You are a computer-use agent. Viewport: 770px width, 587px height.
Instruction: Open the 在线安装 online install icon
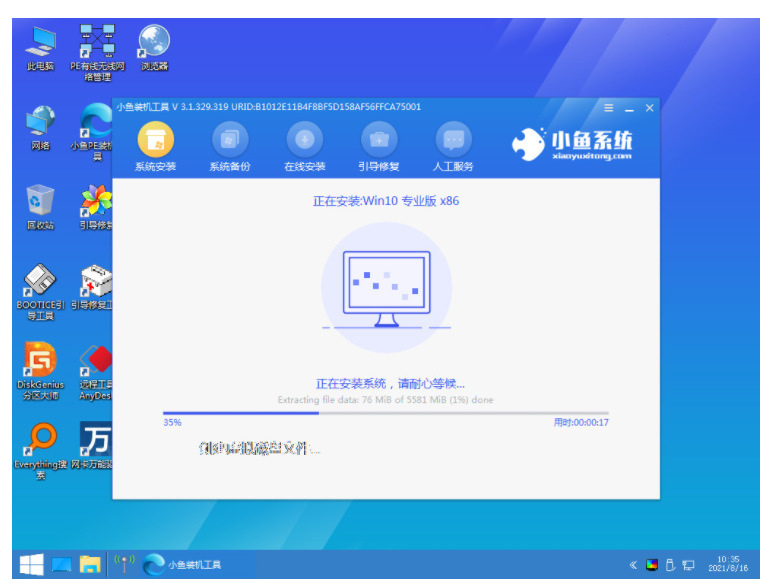pyautogui.click(x=304, y=146)
